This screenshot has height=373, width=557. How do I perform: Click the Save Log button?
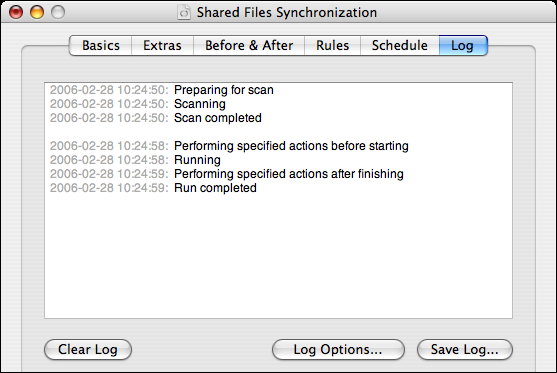465,350
